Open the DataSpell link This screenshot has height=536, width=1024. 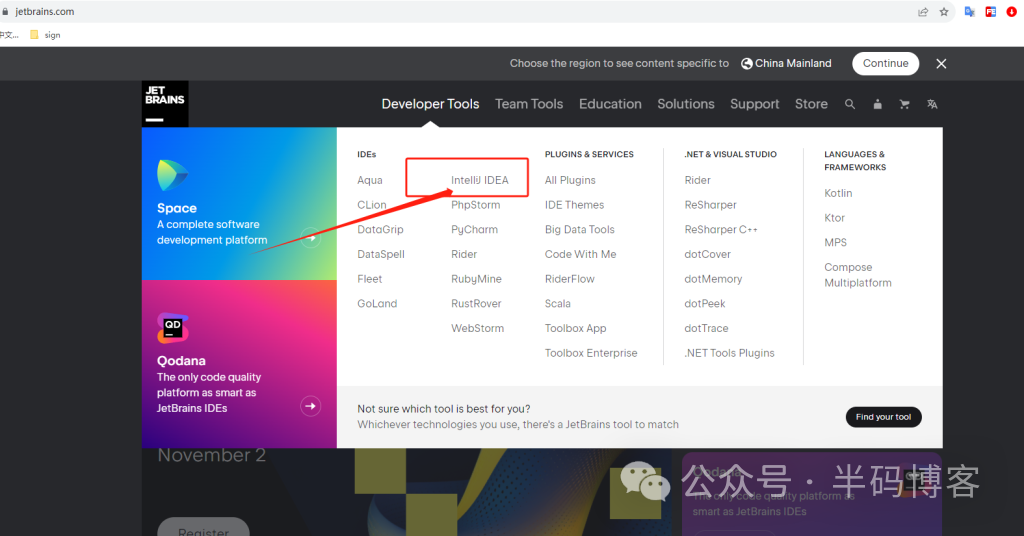[x=381, y=255]
